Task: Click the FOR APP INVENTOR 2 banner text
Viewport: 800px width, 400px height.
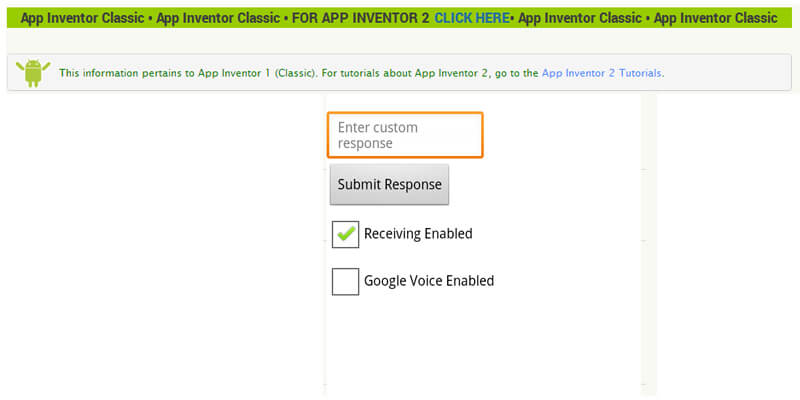Action: coord(361,18)
